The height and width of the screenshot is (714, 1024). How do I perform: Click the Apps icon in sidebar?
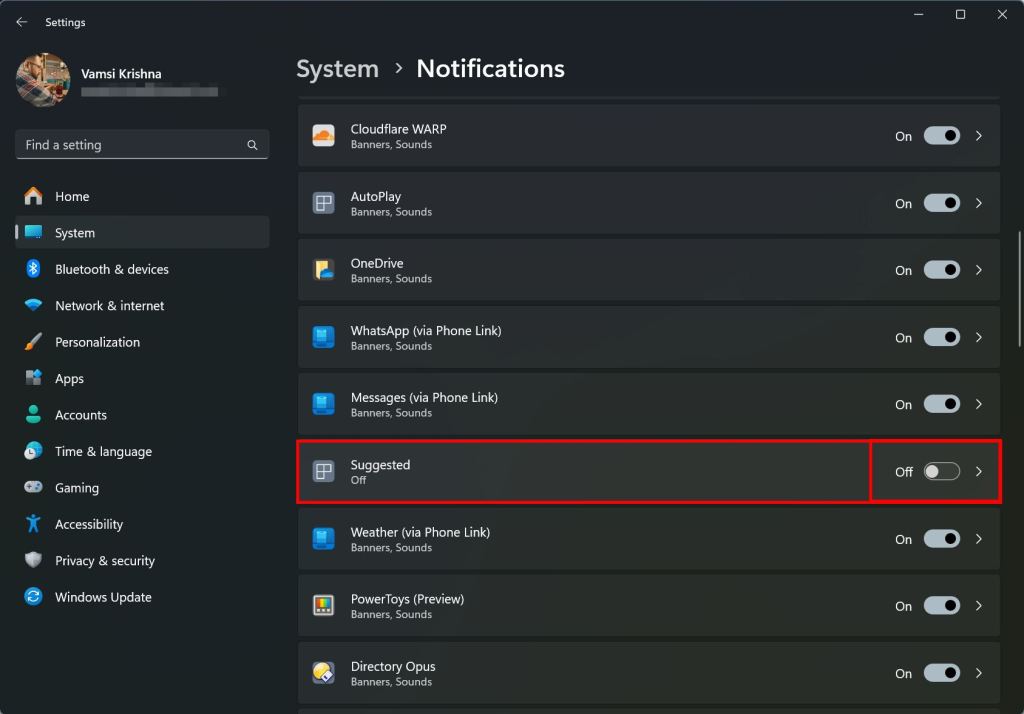click(33, 378)
